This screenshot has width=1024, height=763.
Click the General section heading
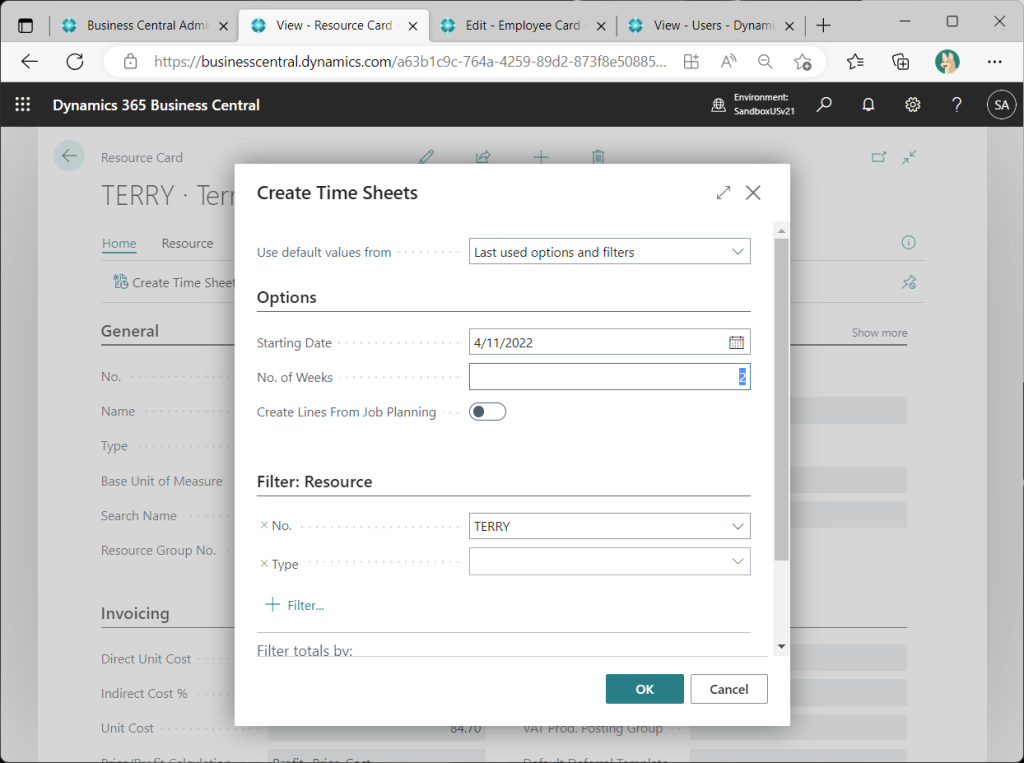[x=130, y=331]
